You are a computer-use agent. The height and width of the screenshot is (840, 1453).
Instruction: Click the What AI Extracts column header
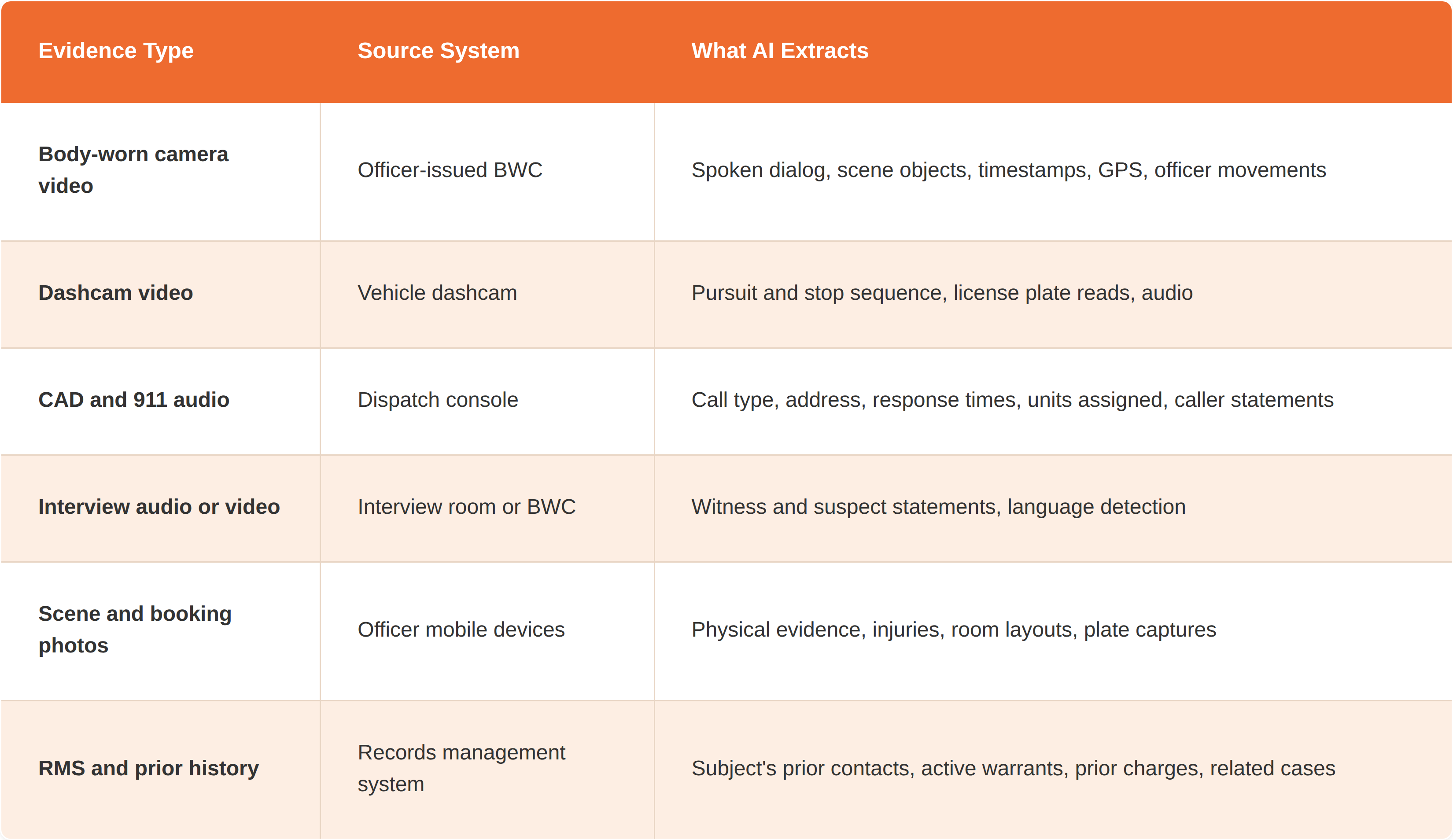click(x=779, y=51)
